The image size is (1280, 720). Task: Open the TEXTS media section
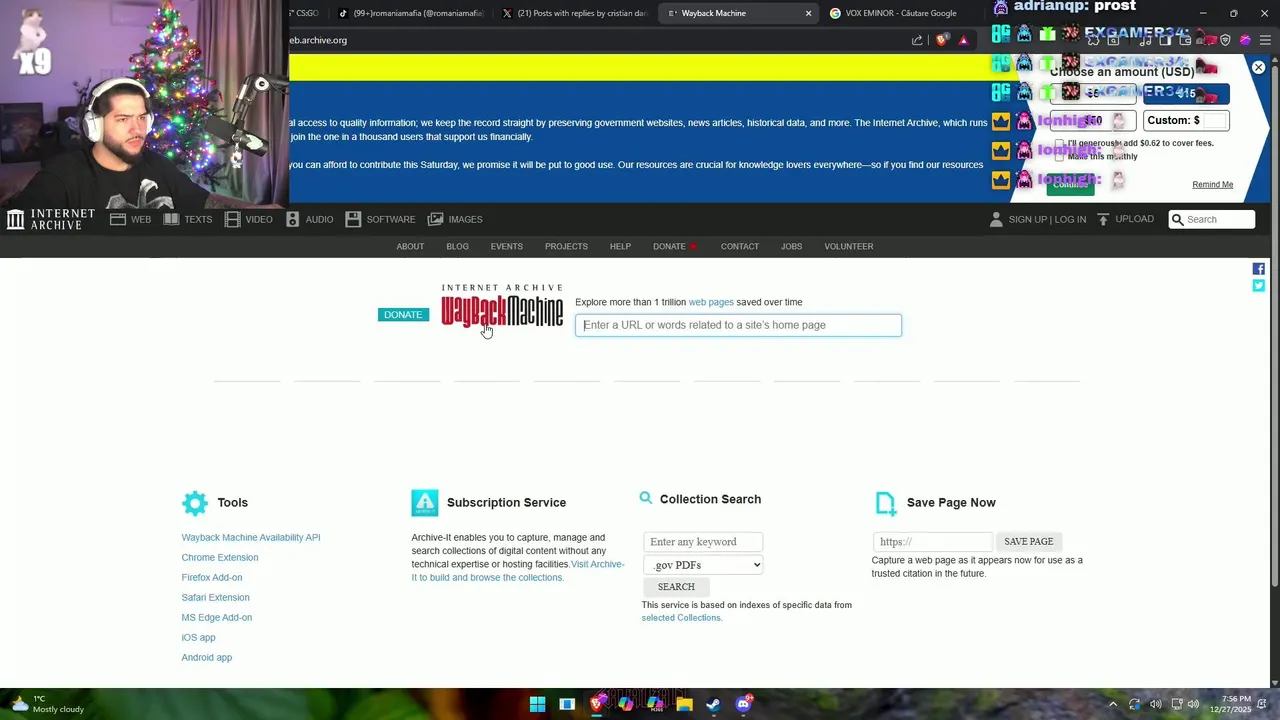pyautogui.click(x=188, y=219)
